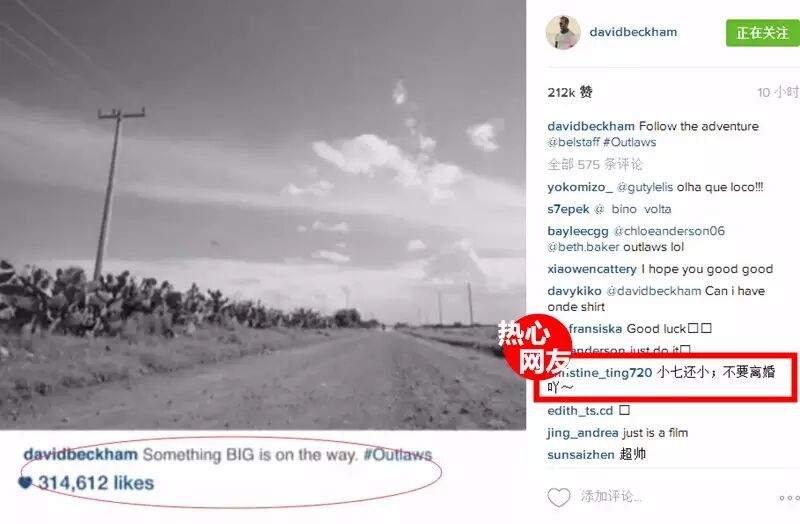Click the heart like icon beside comment box
Screen dimensions: 800x524
click(x=559, y=497)
